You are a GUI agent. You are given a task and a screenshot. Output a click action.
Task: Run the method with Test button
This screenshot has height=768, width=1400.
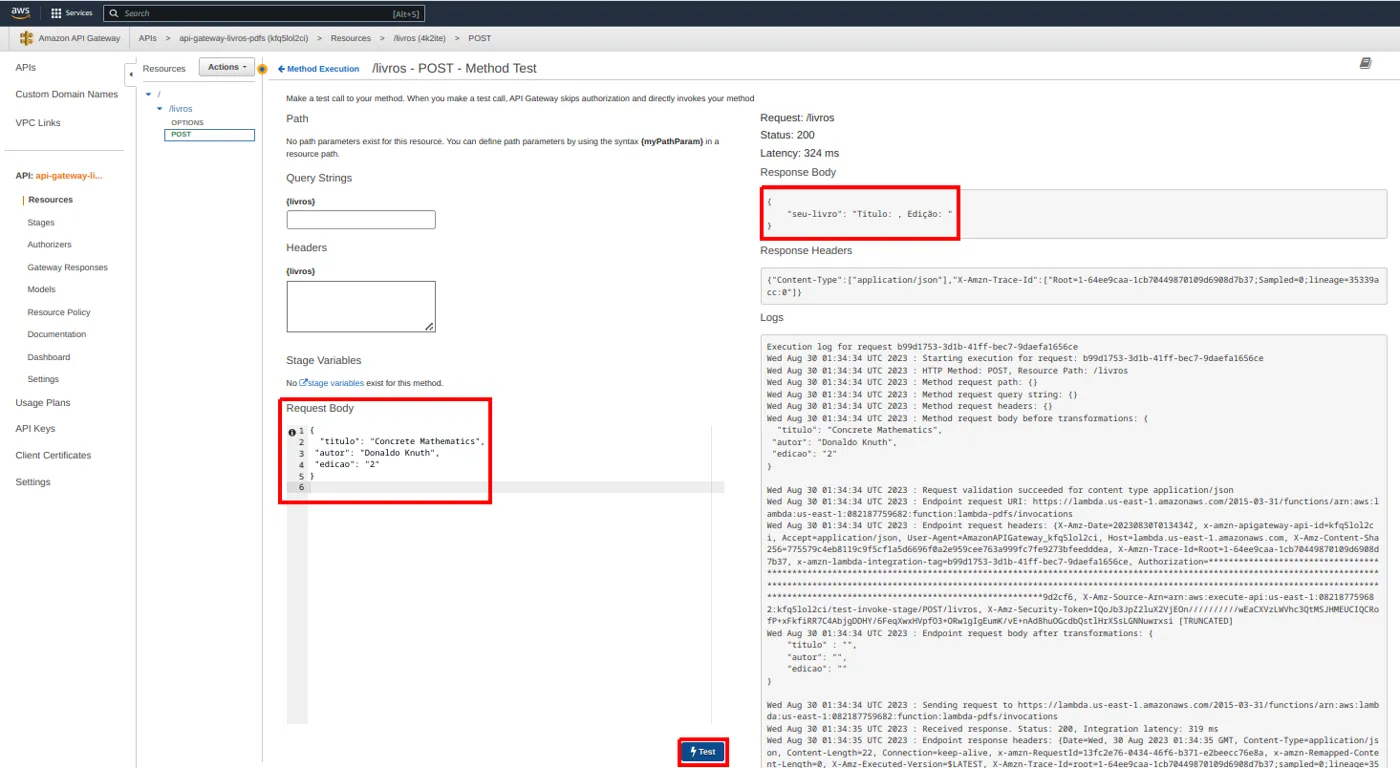pyautogui.click(x=703, y=752)
